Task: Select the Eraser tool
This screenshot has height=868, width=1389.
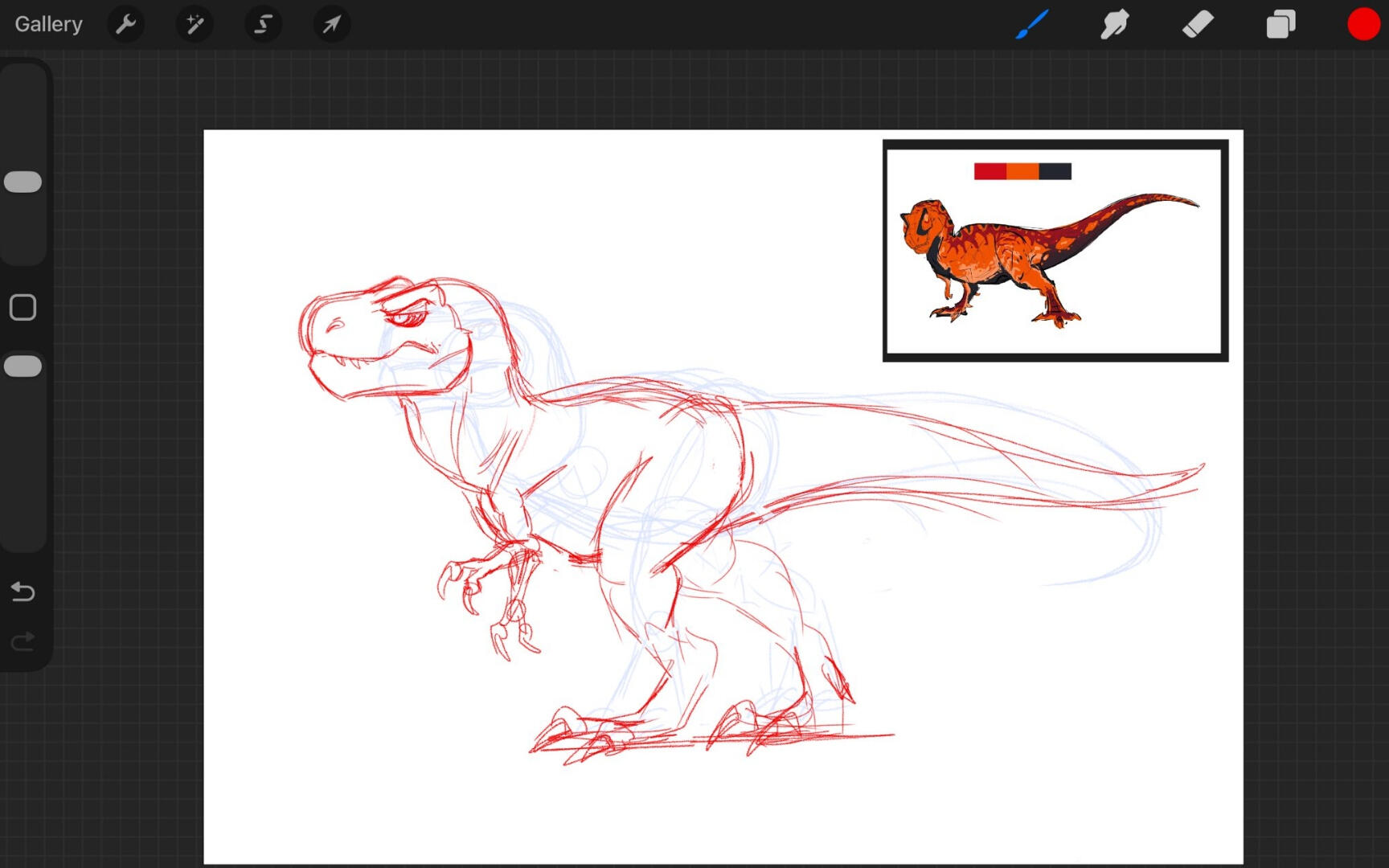Action: [1198, 24]
